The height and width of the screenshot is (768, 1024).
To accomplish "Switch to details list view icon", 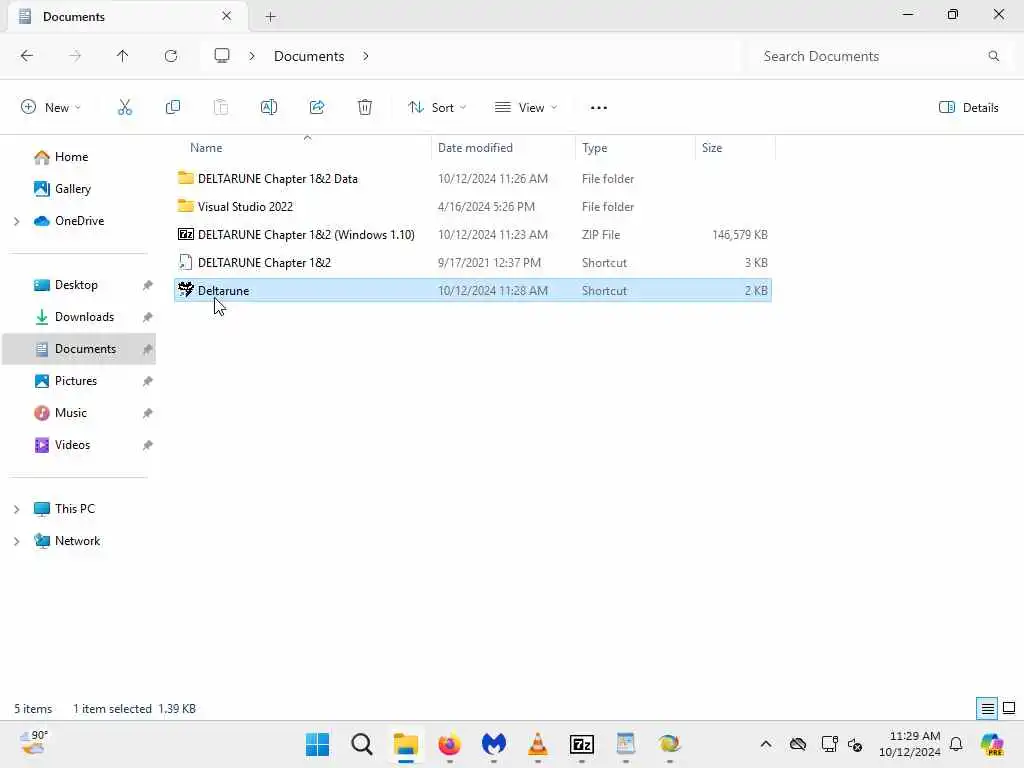I will pos(987,709).
